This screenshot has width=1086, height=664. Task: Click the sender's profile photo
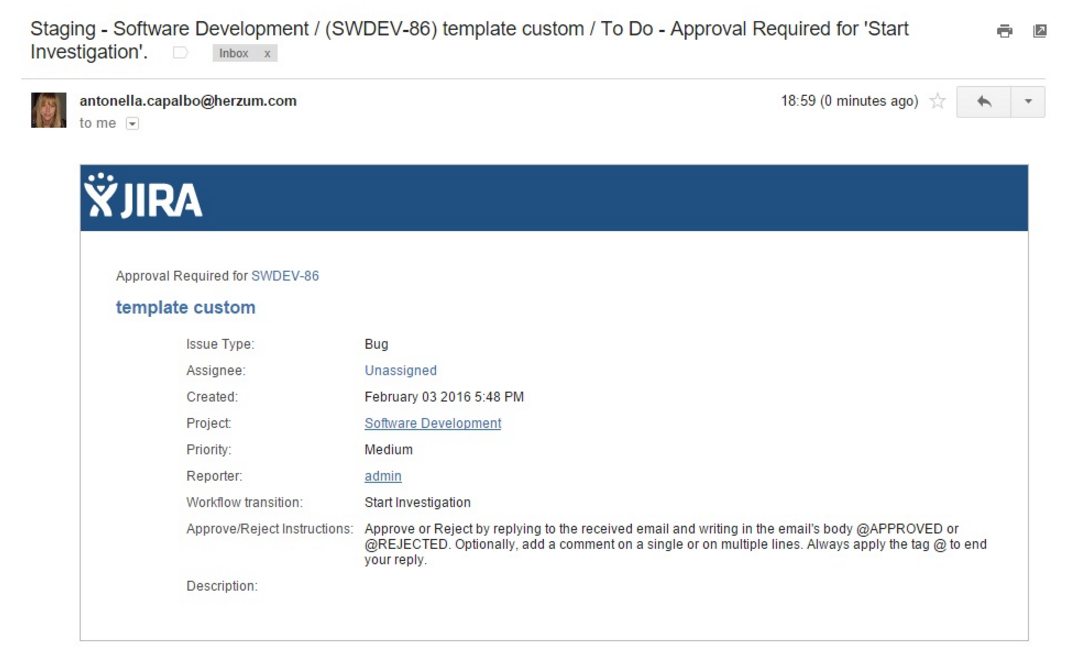pos(48,110)
